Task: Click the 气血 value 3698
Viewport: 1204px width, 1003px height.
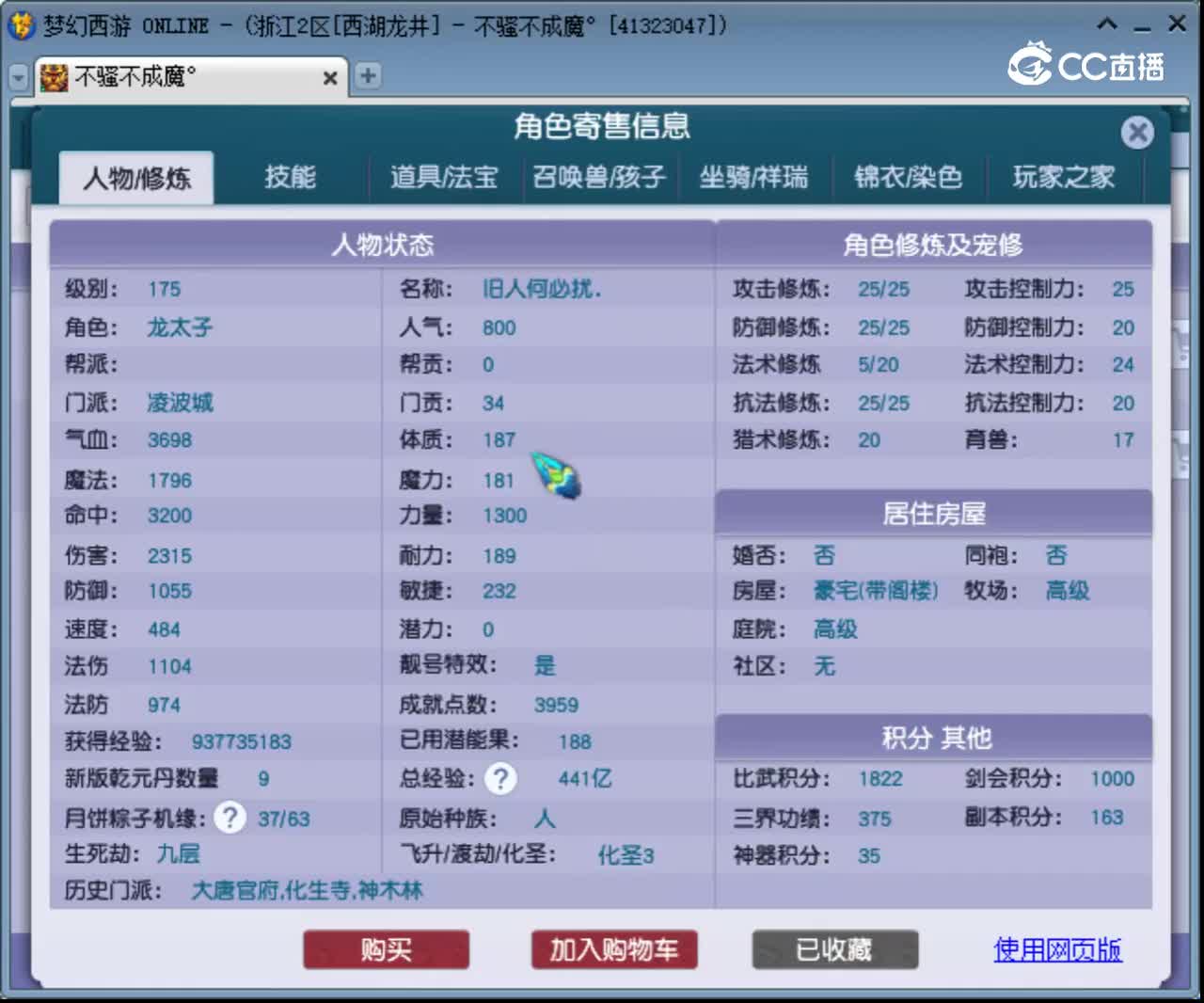Action: 169,440
